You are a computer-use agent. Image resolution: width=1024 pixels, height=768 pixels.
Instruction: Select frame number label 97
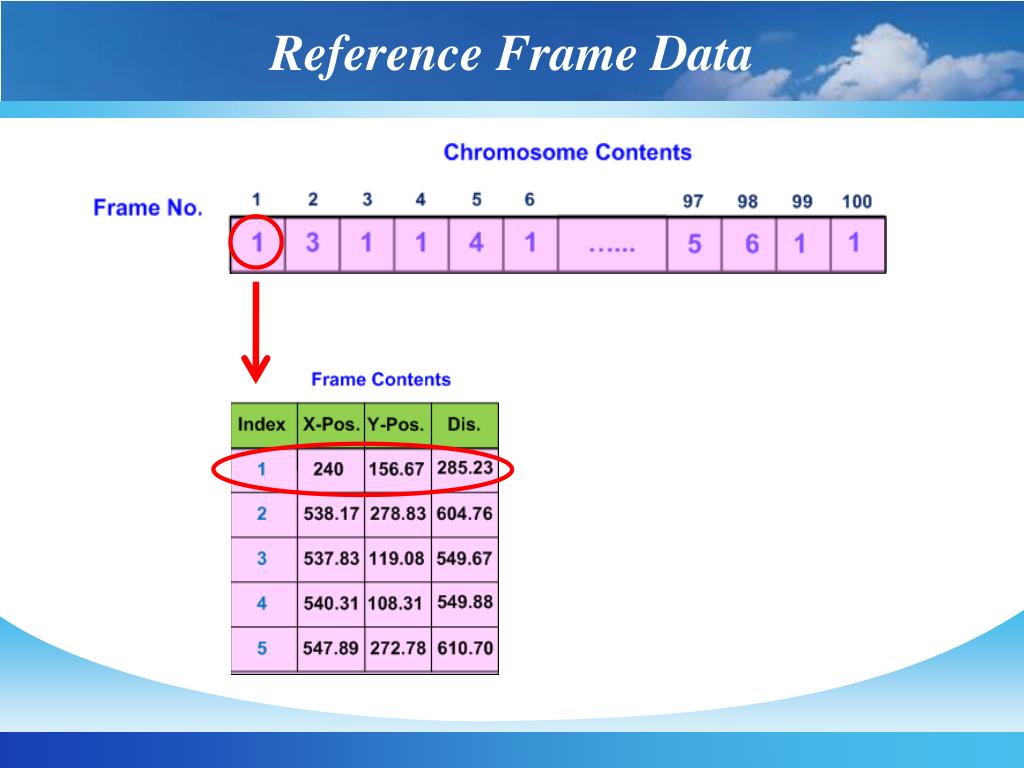click(x=693, y=201)
